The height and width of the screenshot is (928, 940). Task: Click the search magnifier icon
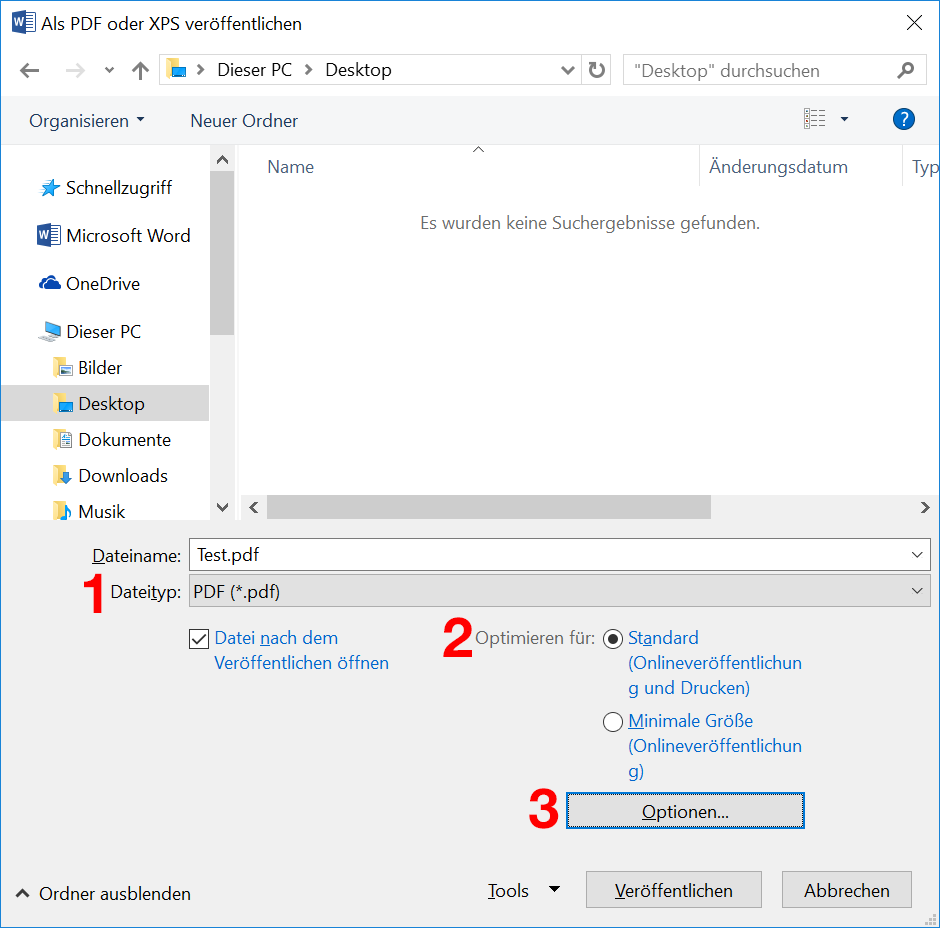pyautogui.click(x=905, y=70)
